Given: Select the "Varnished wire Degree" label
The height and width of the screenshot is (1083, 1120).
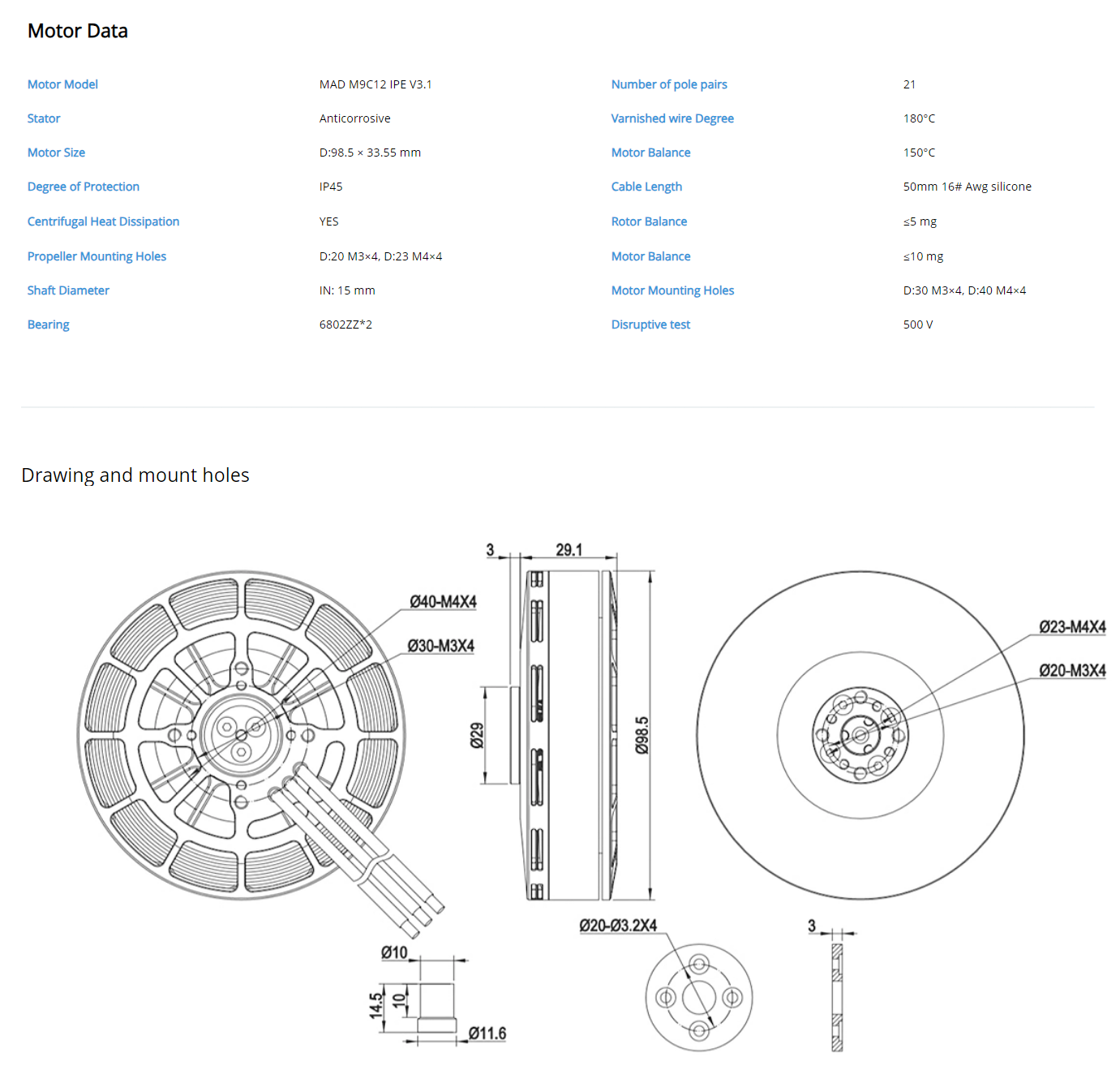Looking at the screenshot, I should click(x=672, y=118).
